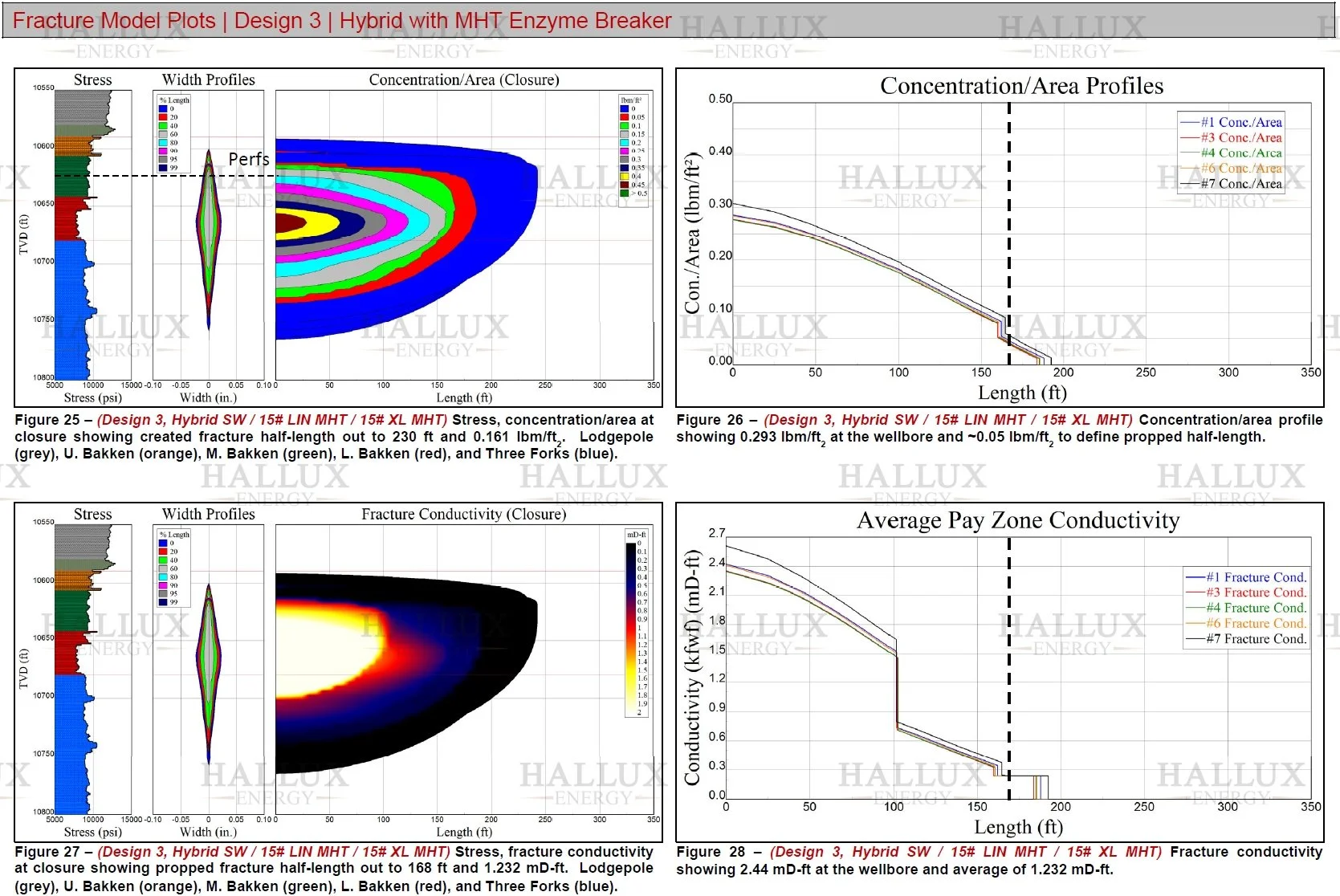The image size is (1340, 896).
Task: Click the yellow 0.4 swatch in the concentration legend
Action: coord(624,177)
